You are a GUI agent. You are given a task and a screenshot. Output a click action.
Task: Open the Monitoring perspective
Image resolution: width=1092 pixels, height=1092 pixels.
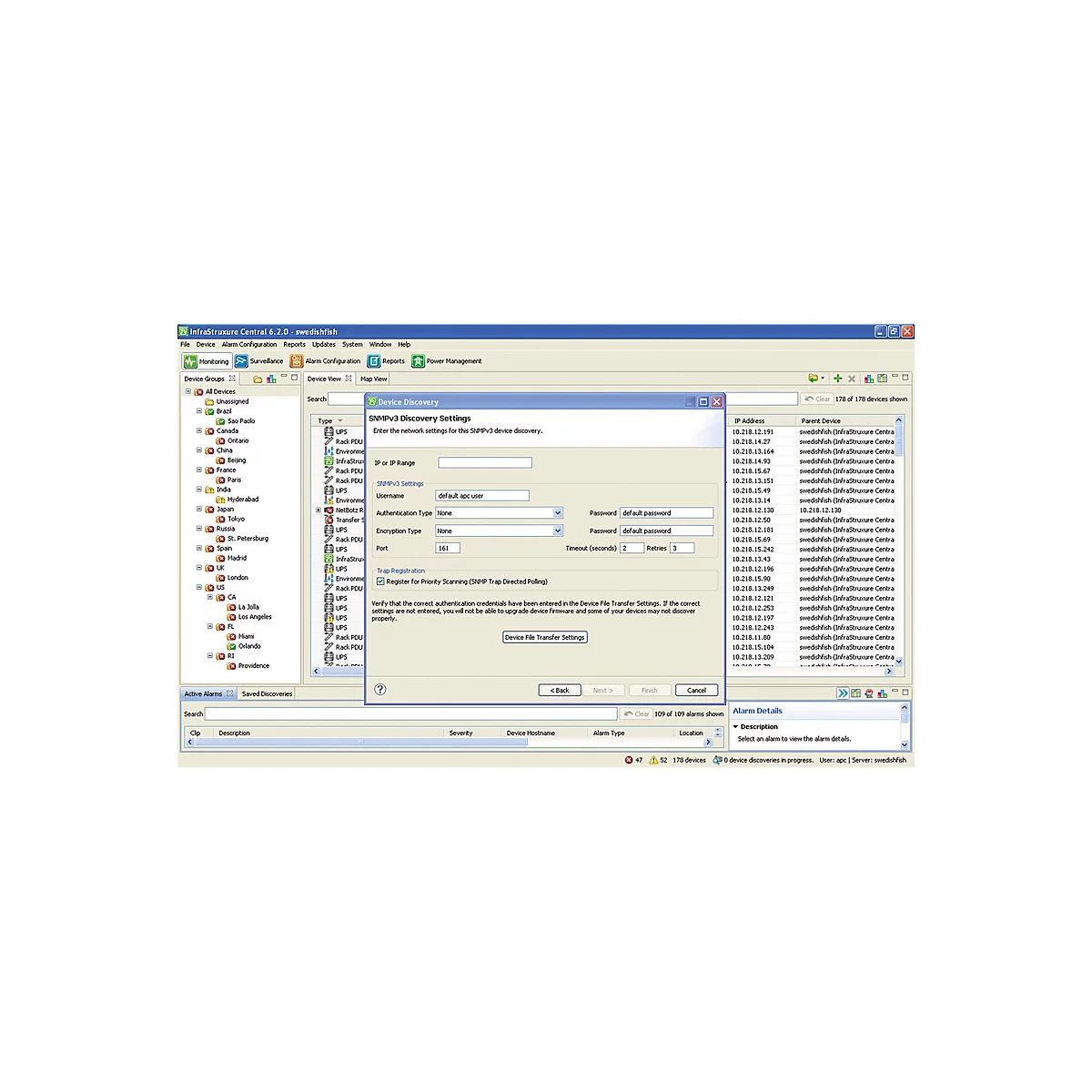207,361
